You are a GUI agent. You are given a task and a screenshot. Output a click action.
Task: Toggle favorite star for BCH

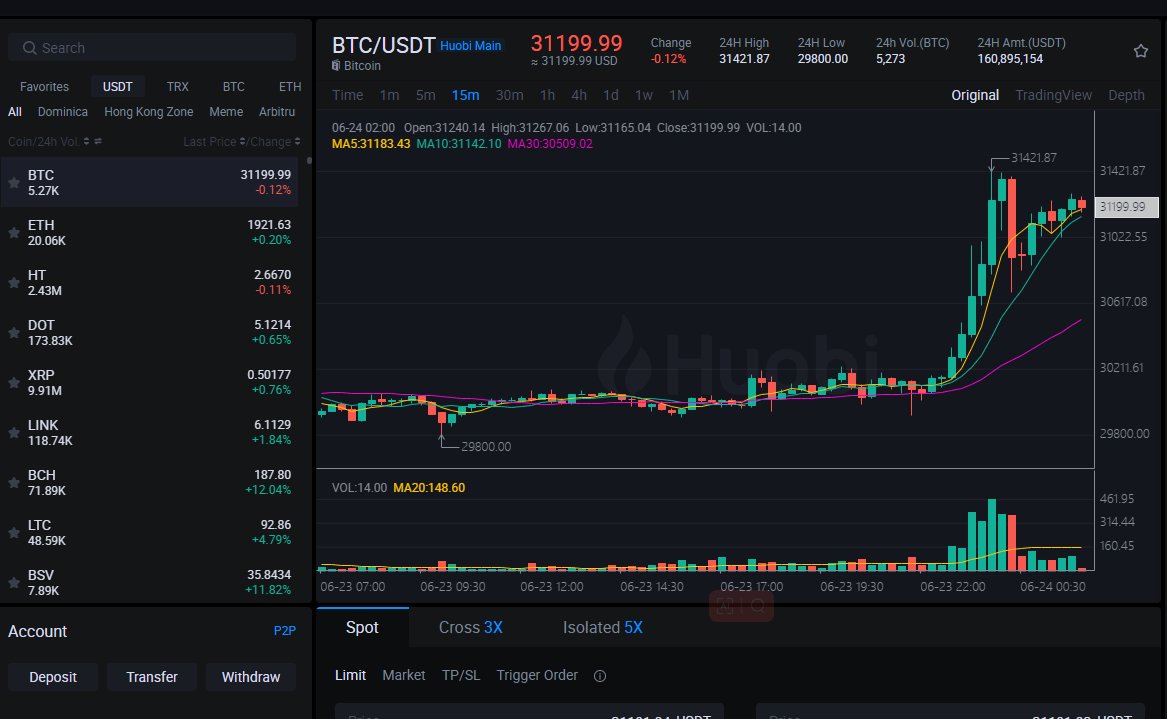point(13,482)
